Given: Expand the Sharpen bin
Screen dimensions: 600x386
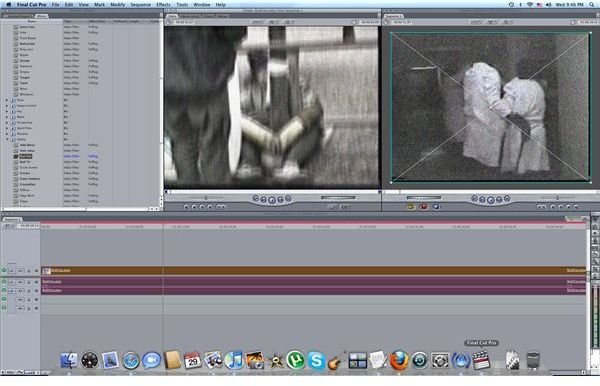Looking at the screenshot, I should 7,134.
